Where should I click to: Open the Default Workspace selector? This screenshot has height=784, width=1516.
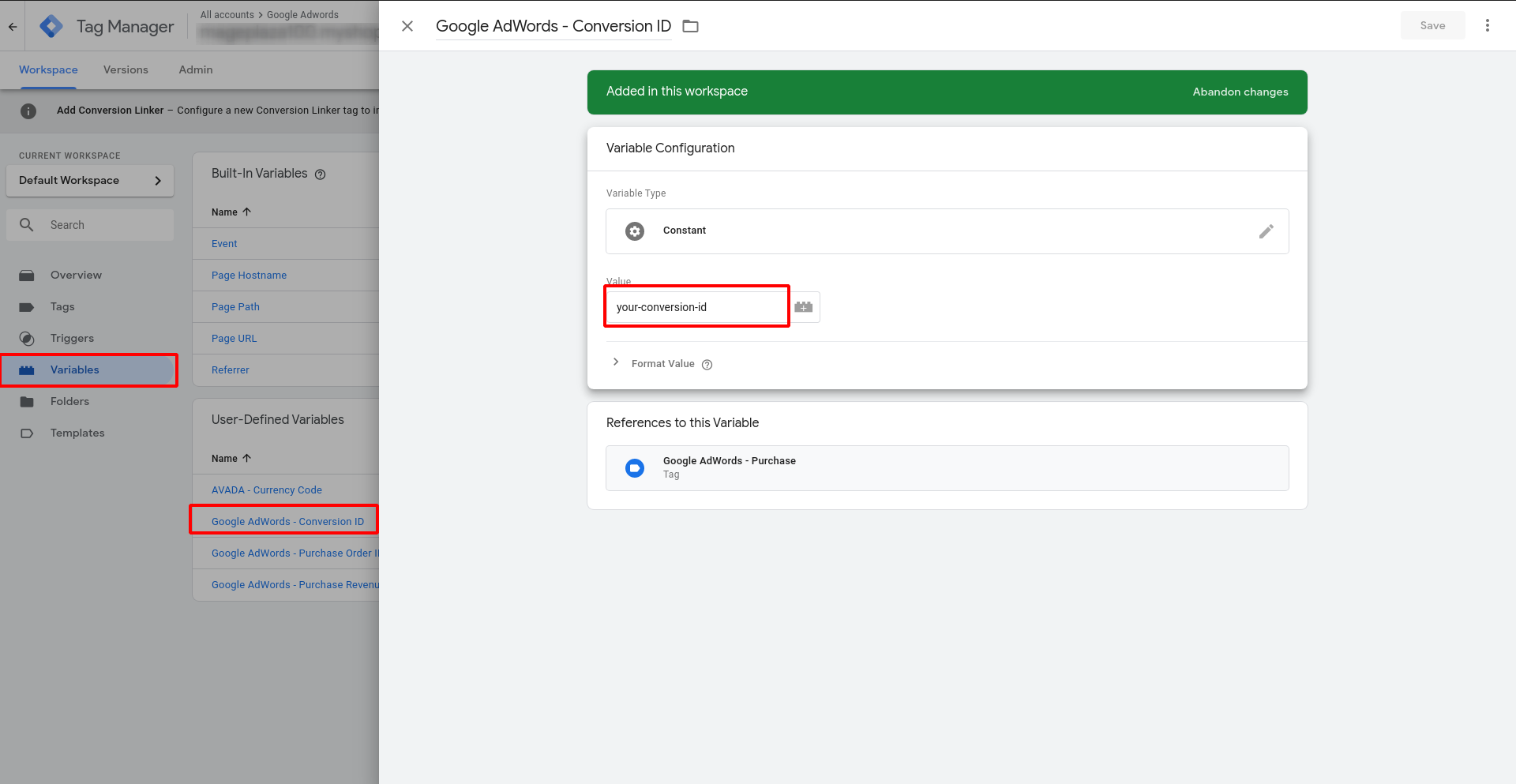click(x=90, y=181)
